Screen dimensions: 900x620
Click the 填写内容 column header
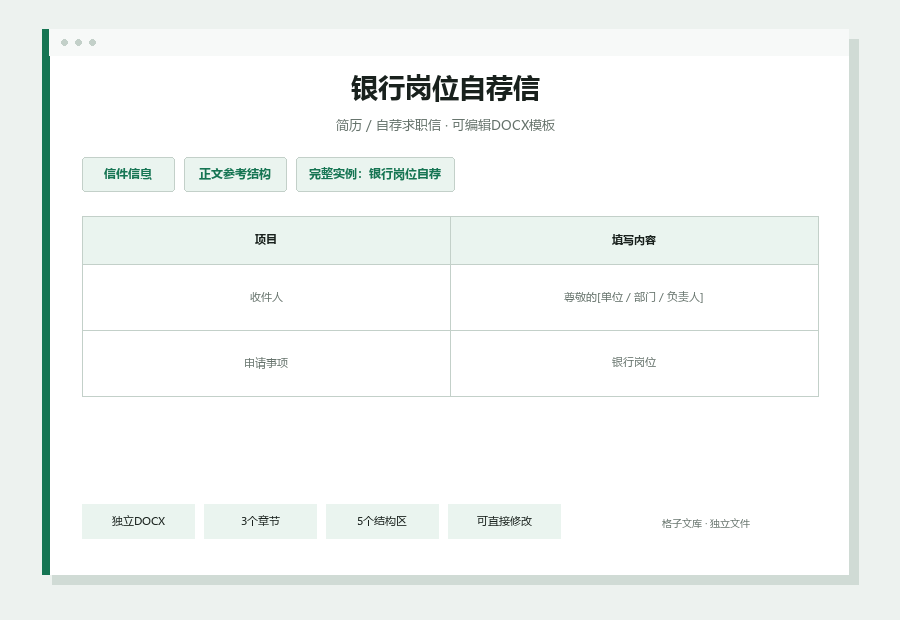(634, 241)
